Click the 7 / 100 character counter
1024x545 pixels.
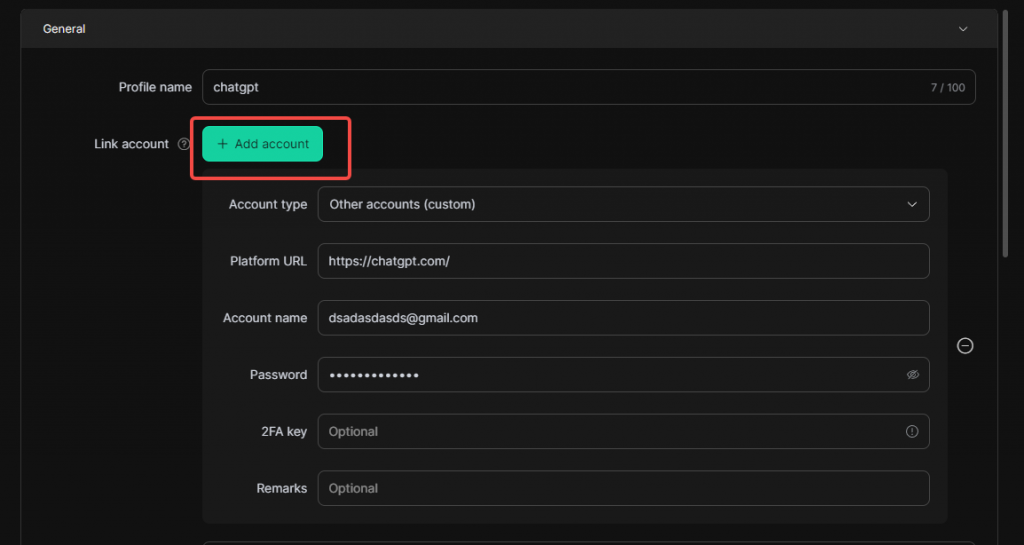pos(948,87)
